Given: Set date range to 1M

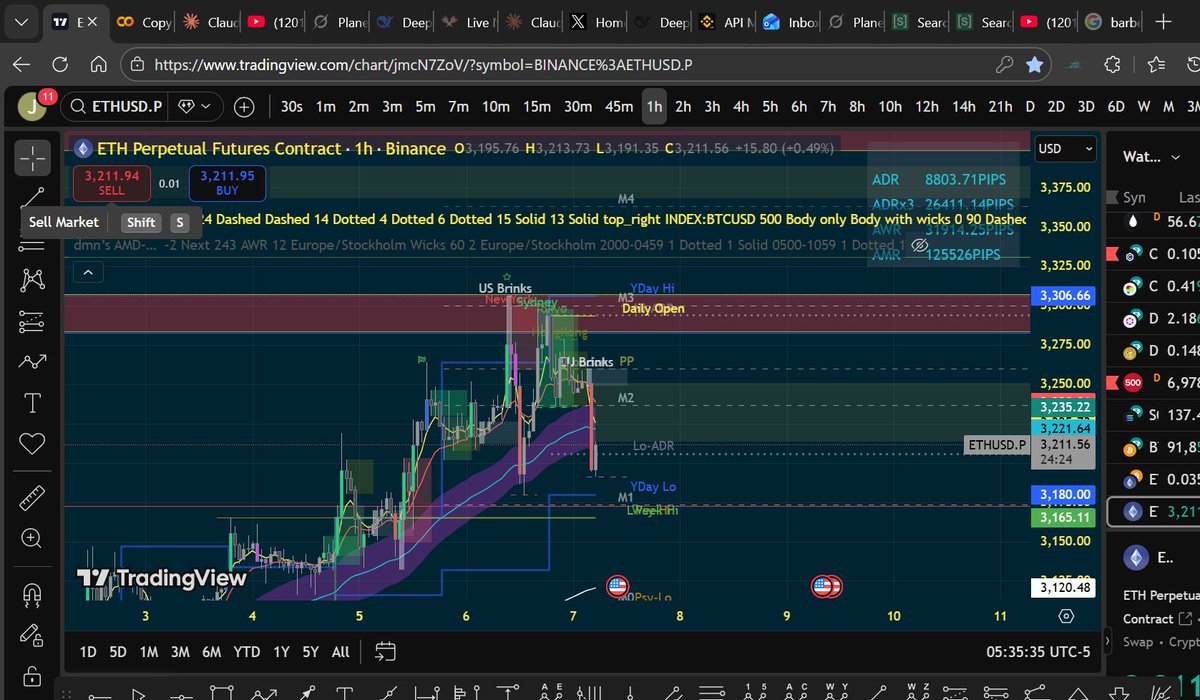Looking at the screenshot, I should tap(149, 652).
